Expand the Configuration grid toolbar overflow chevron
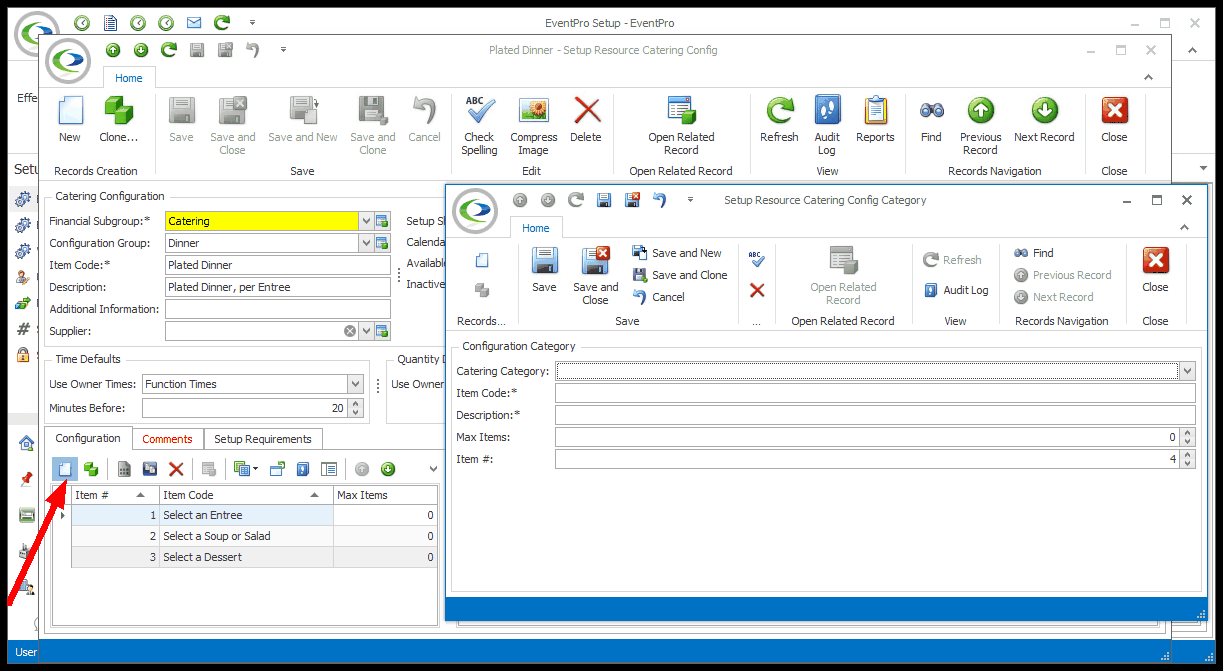This screenshot has width=1223, height=671. coord(433,469)
